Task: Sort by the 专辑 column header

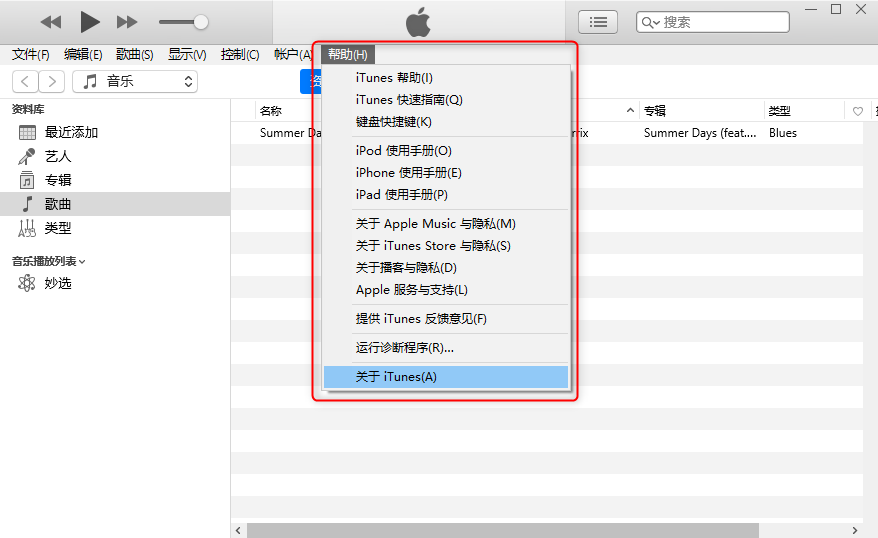Action: [x=654, y=111]
